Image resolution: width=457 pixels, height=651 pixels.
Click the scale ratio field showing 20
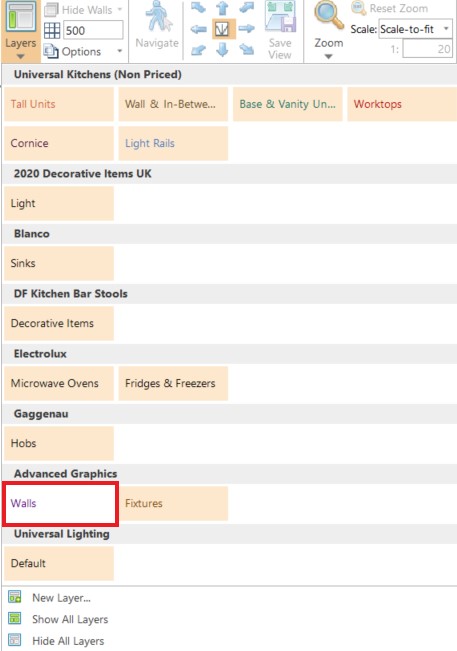click(x=427, y=49)
